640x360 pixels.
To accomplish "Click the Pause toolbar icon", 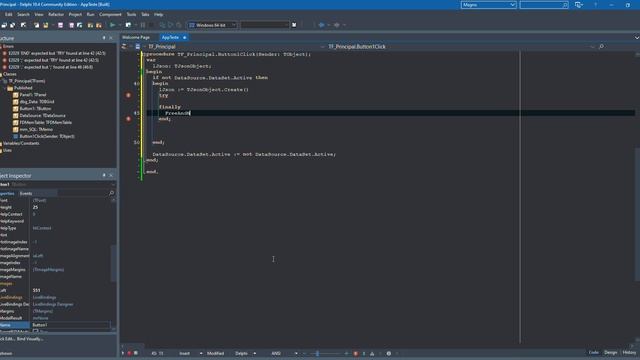I will click(143, 25).
